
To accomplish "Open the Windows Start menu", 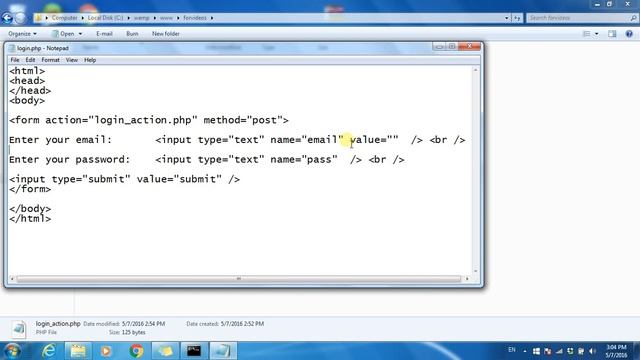I will coord(12,351).
